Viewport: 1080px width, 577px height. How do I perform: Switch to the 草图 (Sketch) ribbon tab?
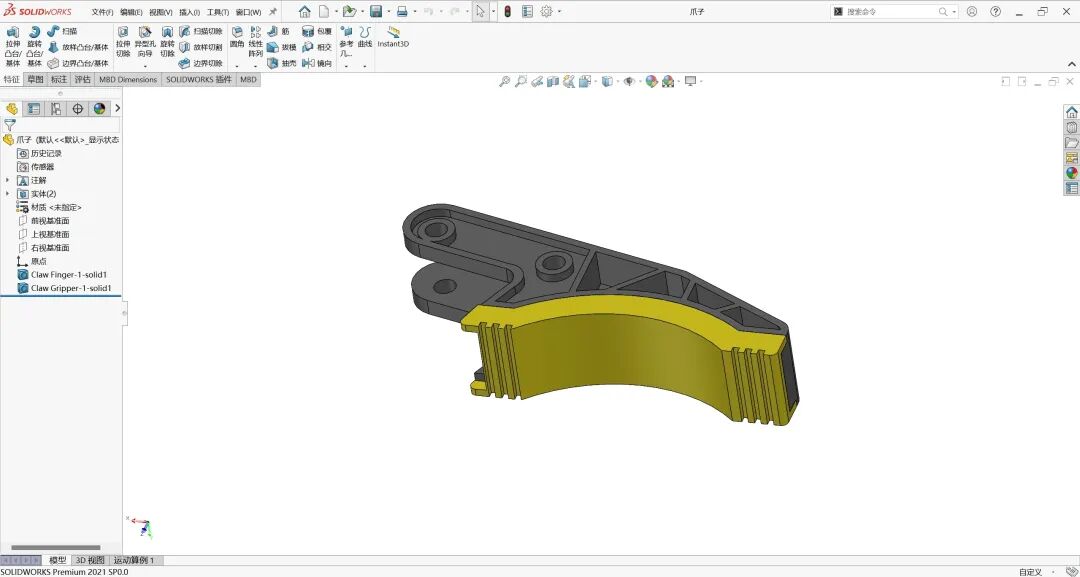click(x=35, y=79)
